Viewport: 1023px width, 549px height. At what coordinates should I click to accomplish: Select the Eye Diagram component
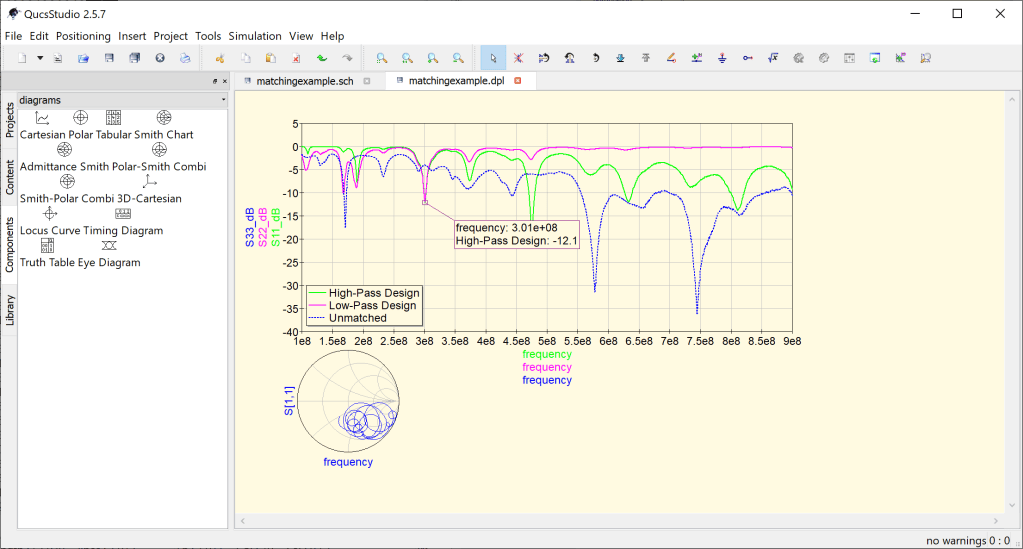(x=109, y=253)
